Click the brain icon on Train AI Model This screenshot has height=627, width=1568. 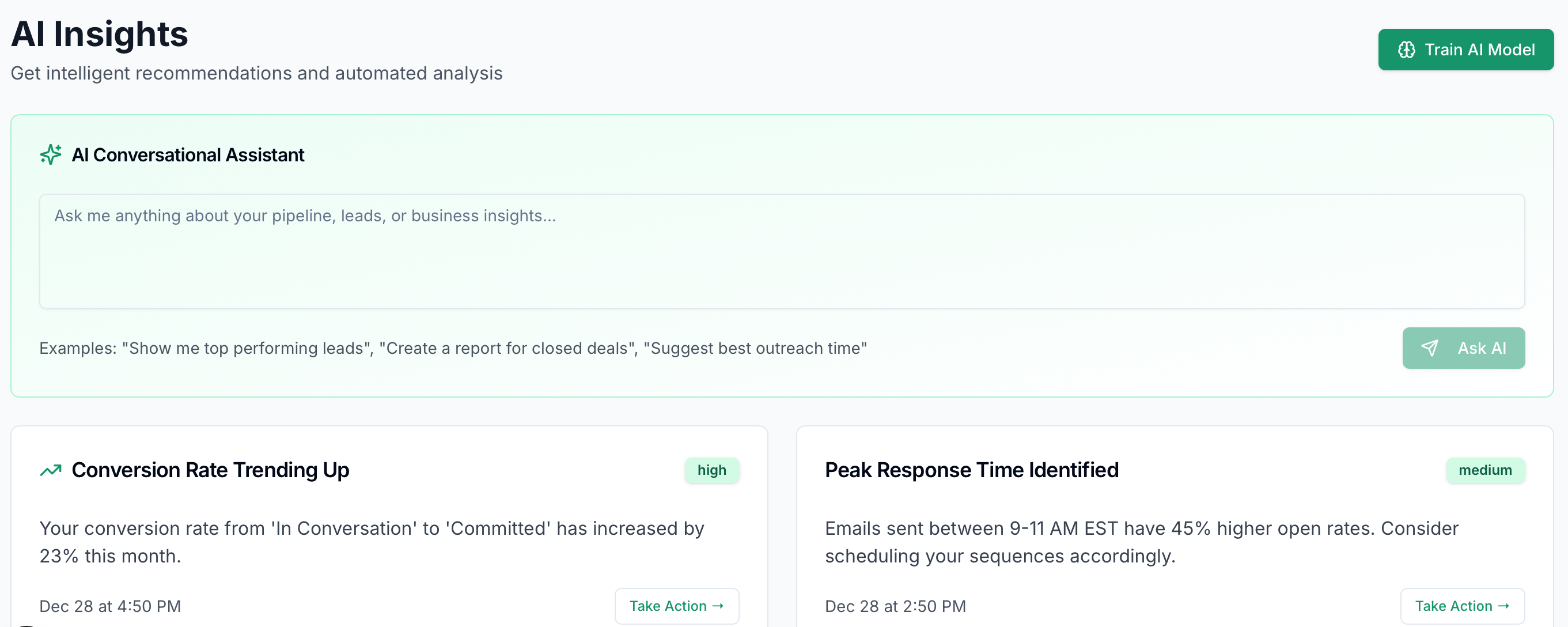tap(1406, 50)
